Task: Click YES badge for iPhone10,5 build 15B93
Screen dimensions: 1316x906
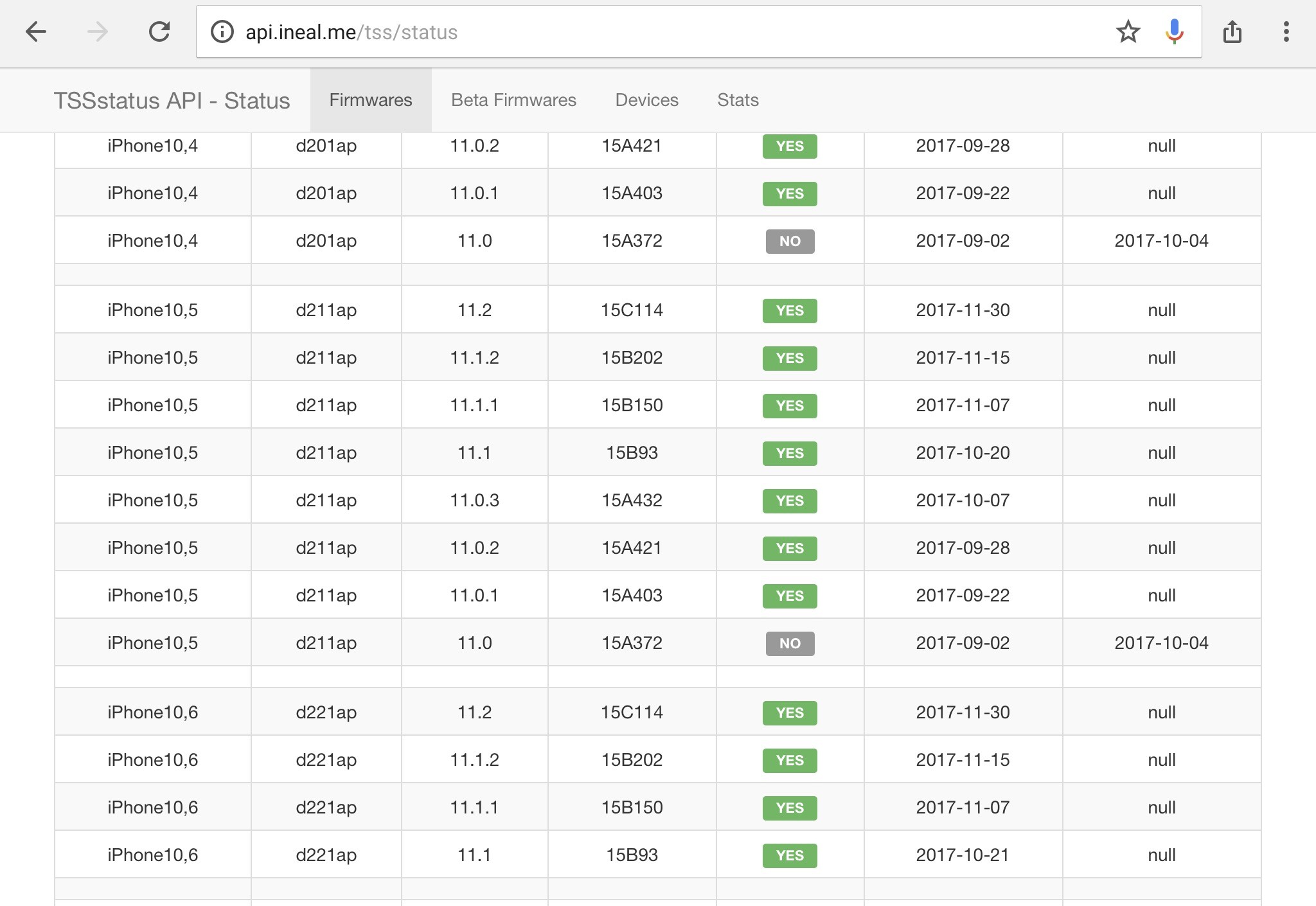Action: tap(790, 453)
